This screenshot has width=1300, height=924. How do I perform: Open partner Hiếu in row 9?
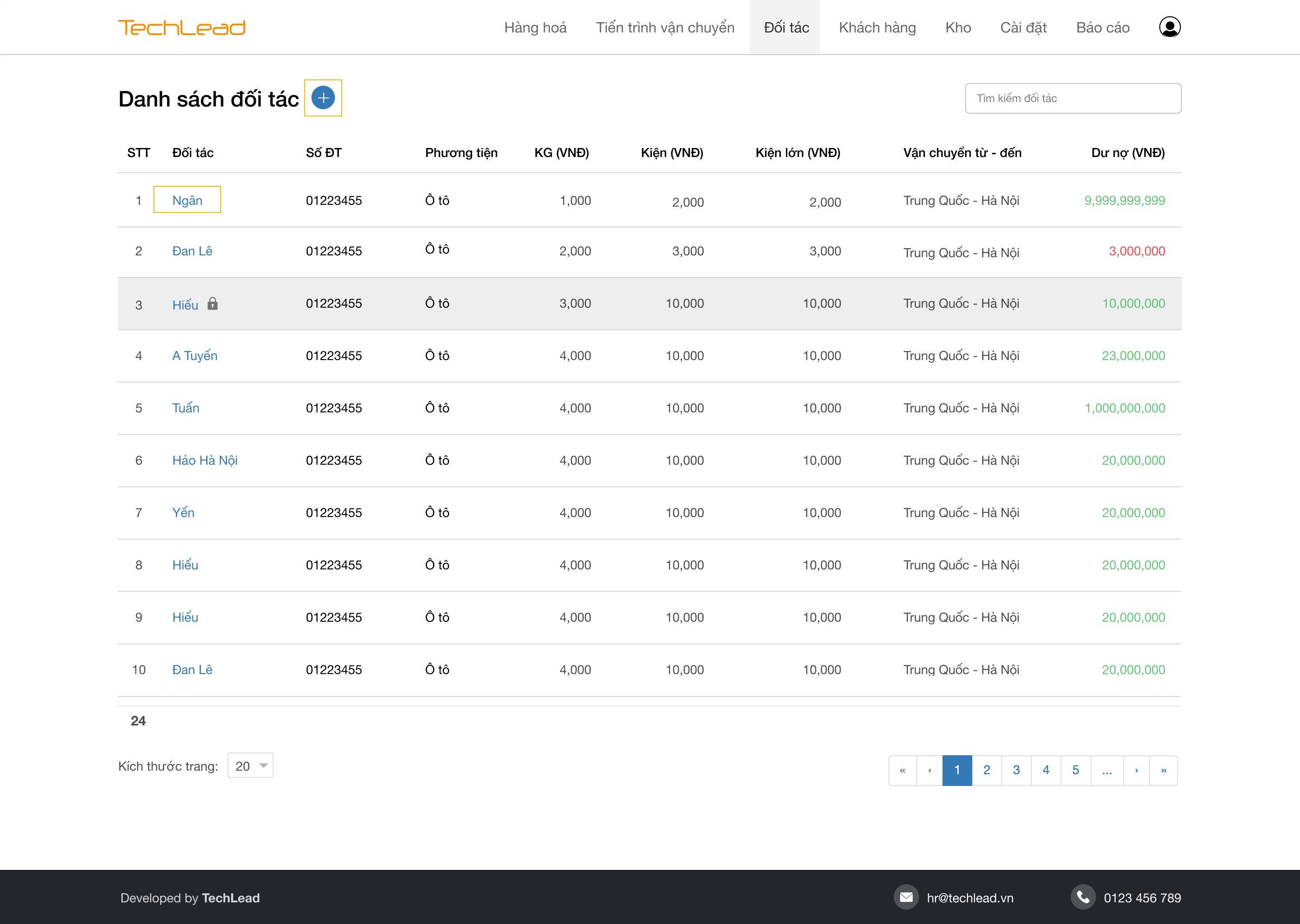185,617
